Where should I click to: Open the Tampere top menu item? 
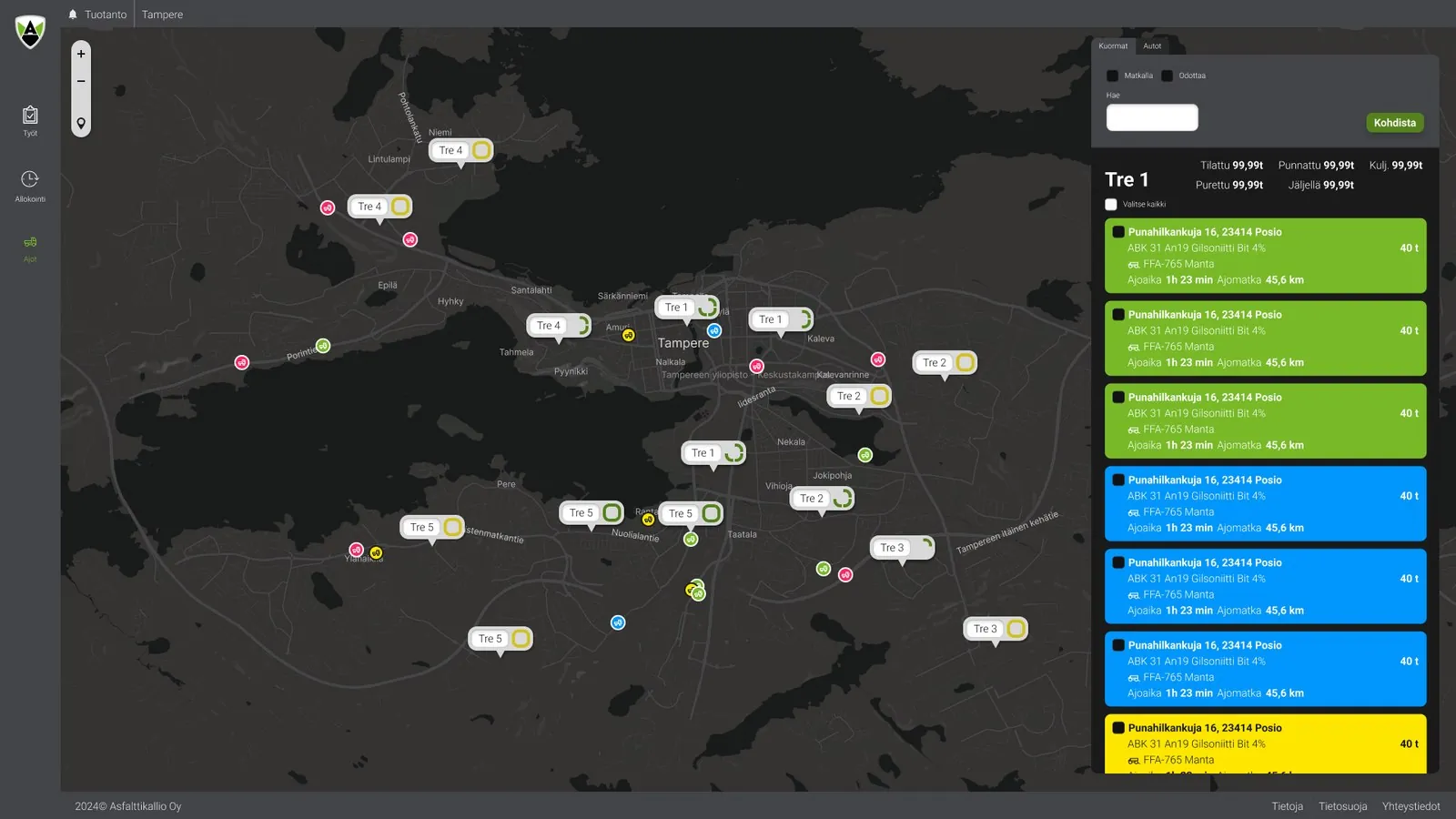pyautogui.click(x=162, y=15)
